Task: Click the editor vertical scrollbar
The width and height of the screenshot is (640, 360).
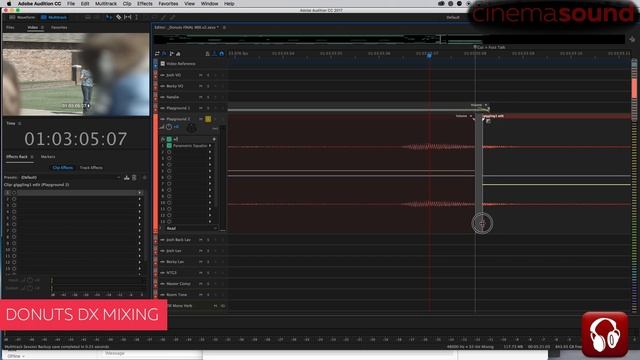Action: [x=634, y=186]
